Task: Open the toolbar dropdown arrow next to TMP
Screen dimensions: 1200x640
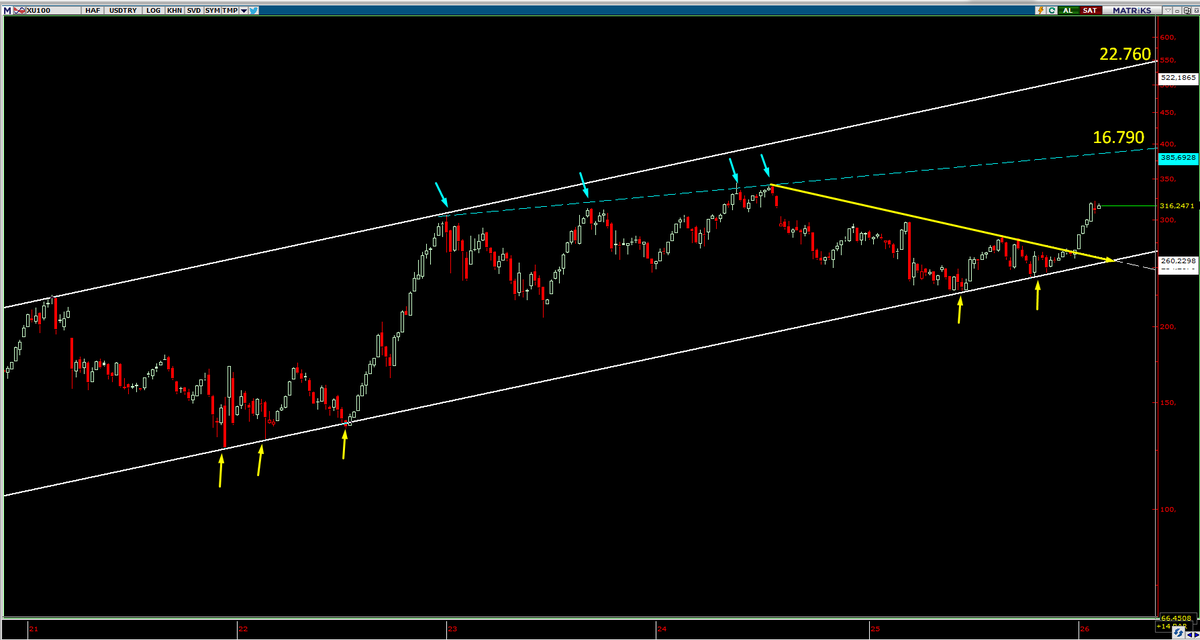Action: tap(242, 9)
